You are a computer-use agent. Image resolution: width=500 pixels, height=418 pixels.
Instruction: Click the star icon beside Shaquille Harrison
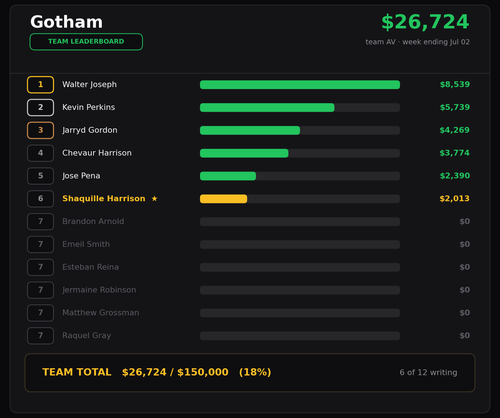154,199
